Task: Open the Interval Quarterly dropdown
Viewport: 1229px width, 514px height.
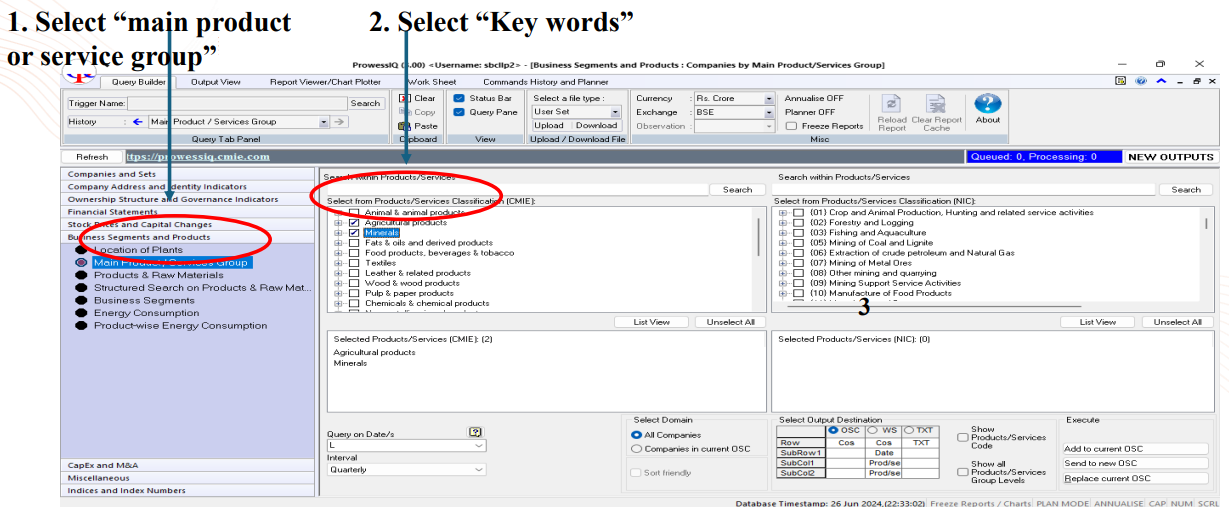Action: tap(479, 470)
